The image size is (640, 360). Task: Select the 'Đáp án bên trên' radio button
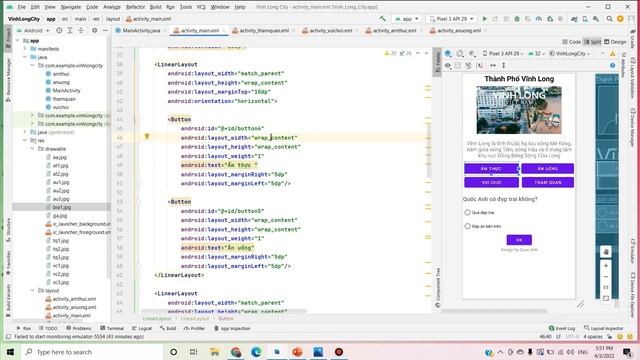point(468,226)
